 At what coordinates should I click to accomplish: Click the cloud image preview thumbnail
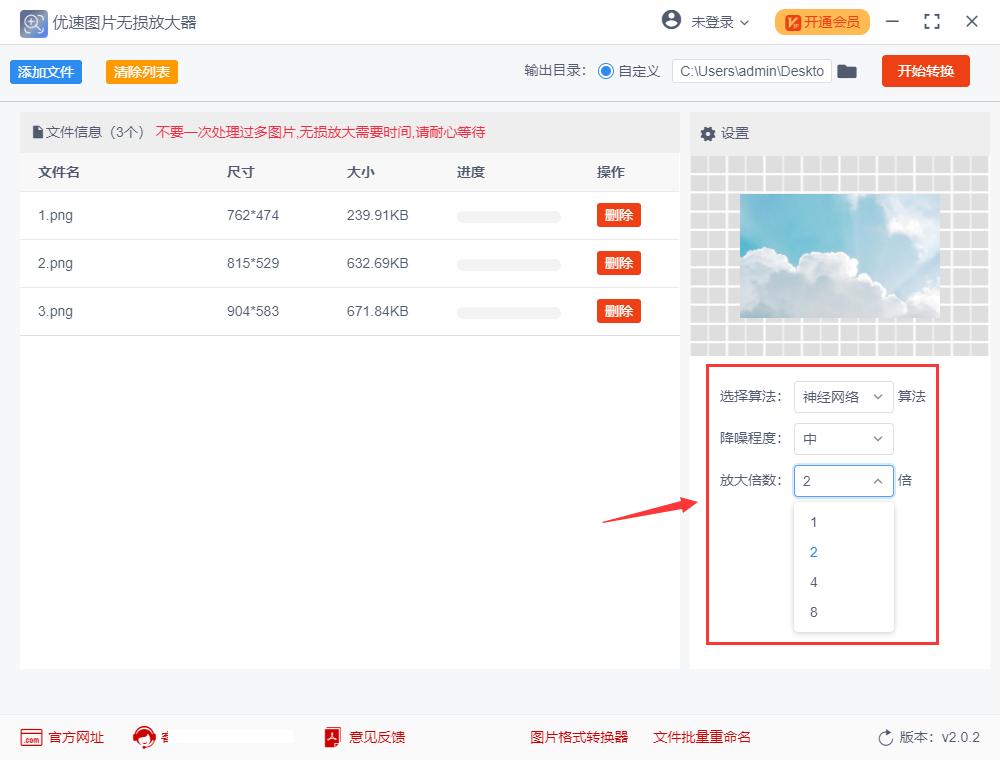click(840, 255)
